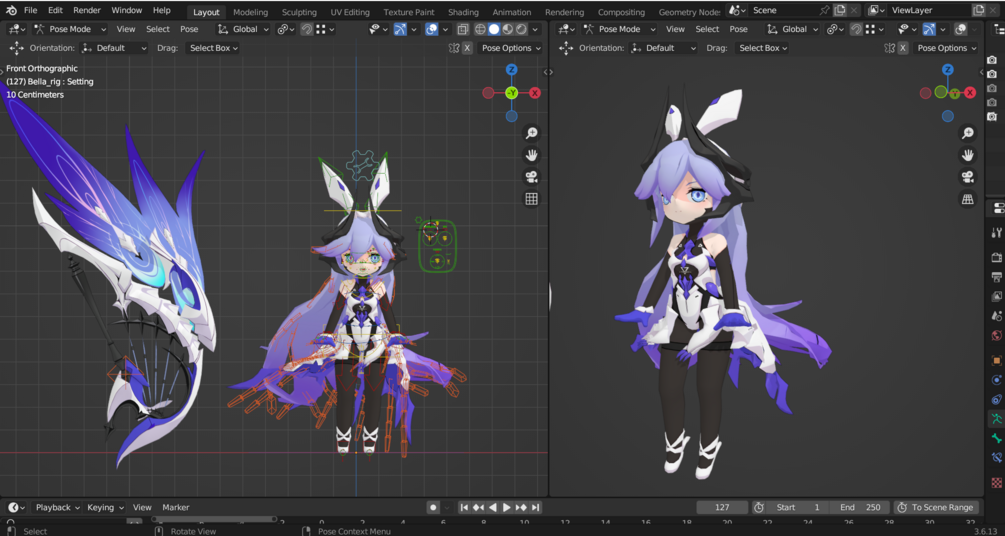Click the new scene icon beside Scene
1005x536 pixels.
tap(839, 10)
